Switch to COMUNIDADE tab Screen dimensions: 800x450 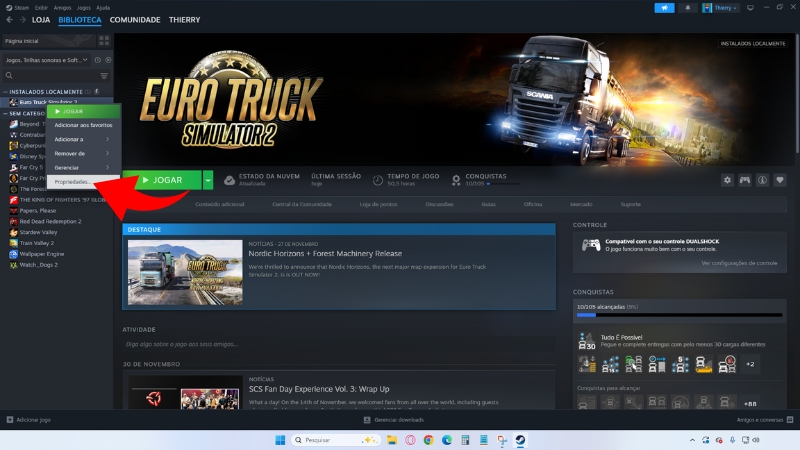point(135,20)
